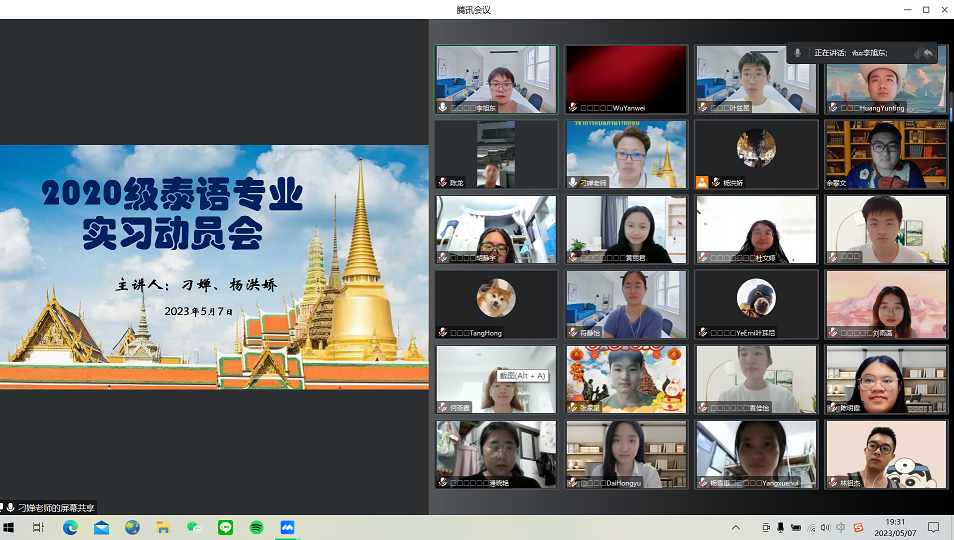The width and height of the screenshot is (954, 540).
Task: Open the Mail app in taskbar
Action: pos(101,527)
